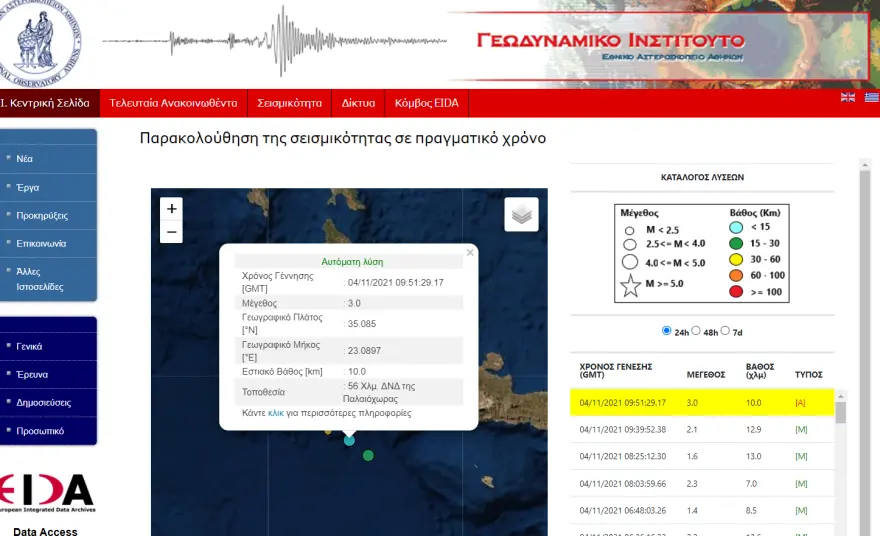Select the highlighted 09:51:29.17 earthquake row
Image resolution: width=880 pixels, height=536 pixels.
tap(700, 402)
